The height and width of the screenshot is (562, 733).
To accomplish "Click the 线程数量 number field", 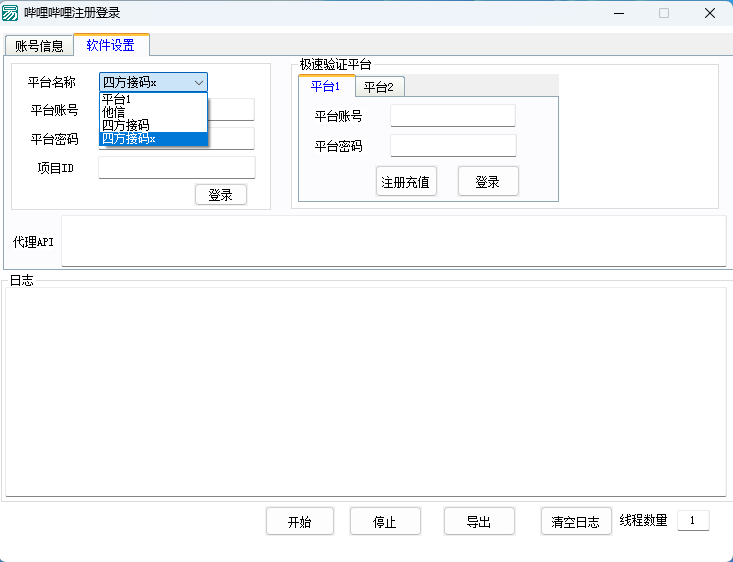I will click(x=693, y=520).
